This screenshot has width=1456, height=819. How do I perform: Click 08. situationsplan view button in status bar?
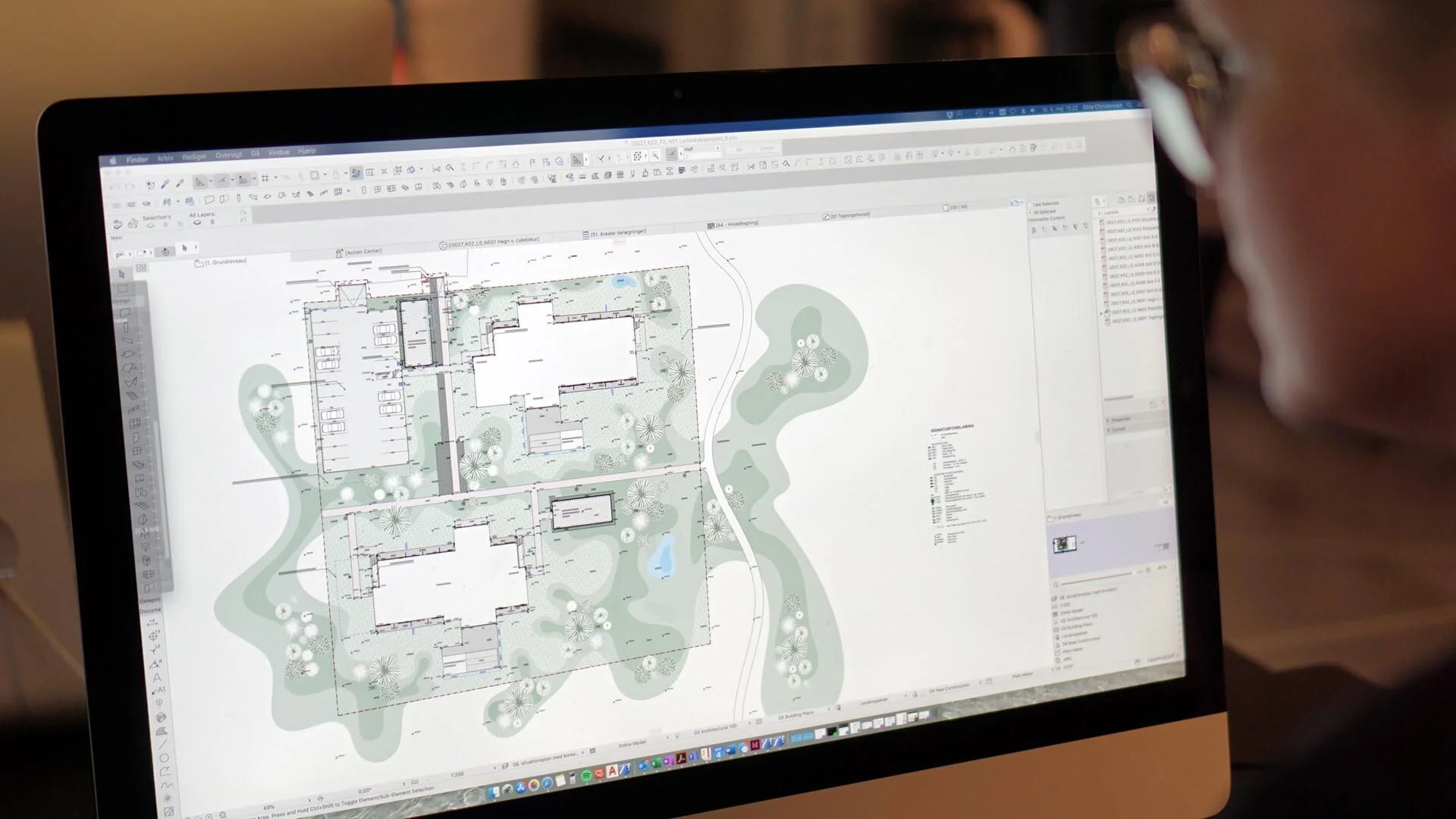coord(544,759)
